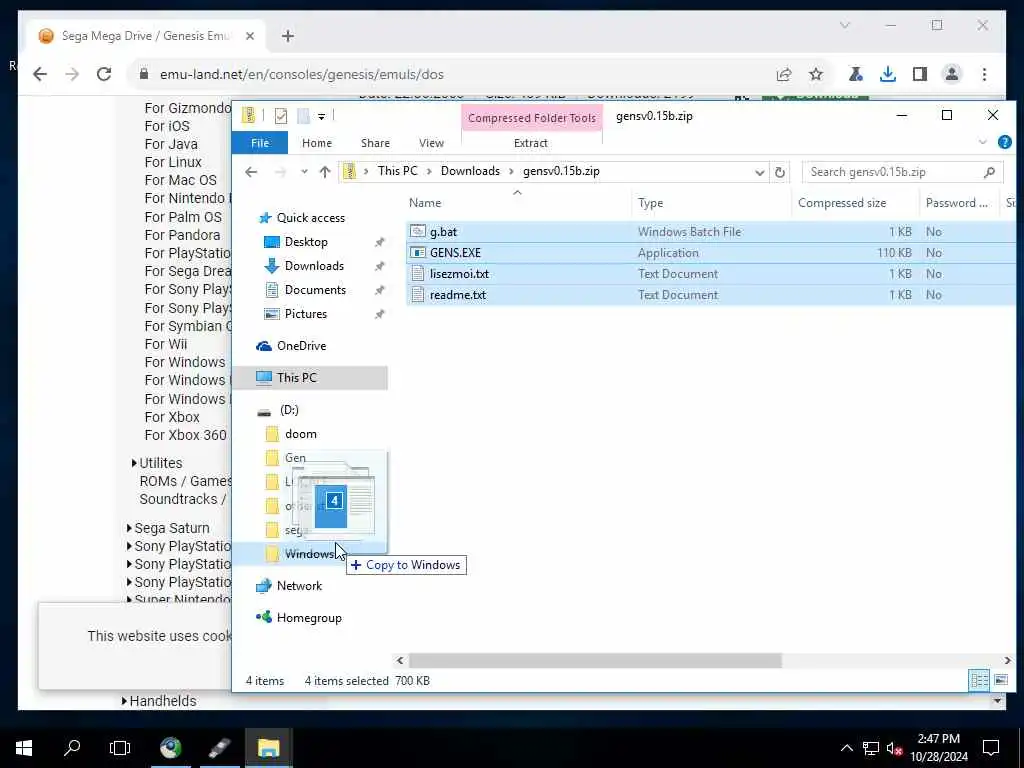Open Chrome downloads icon
This screenshot has height=768, width=1024.
tap(888, 74)
